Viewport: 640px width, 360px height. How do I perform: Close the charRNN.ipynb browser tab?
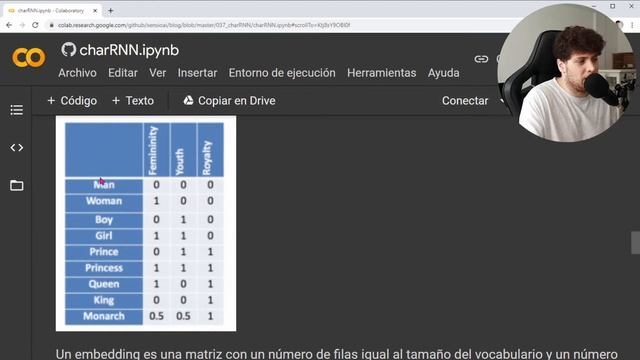tap(95, 11)
